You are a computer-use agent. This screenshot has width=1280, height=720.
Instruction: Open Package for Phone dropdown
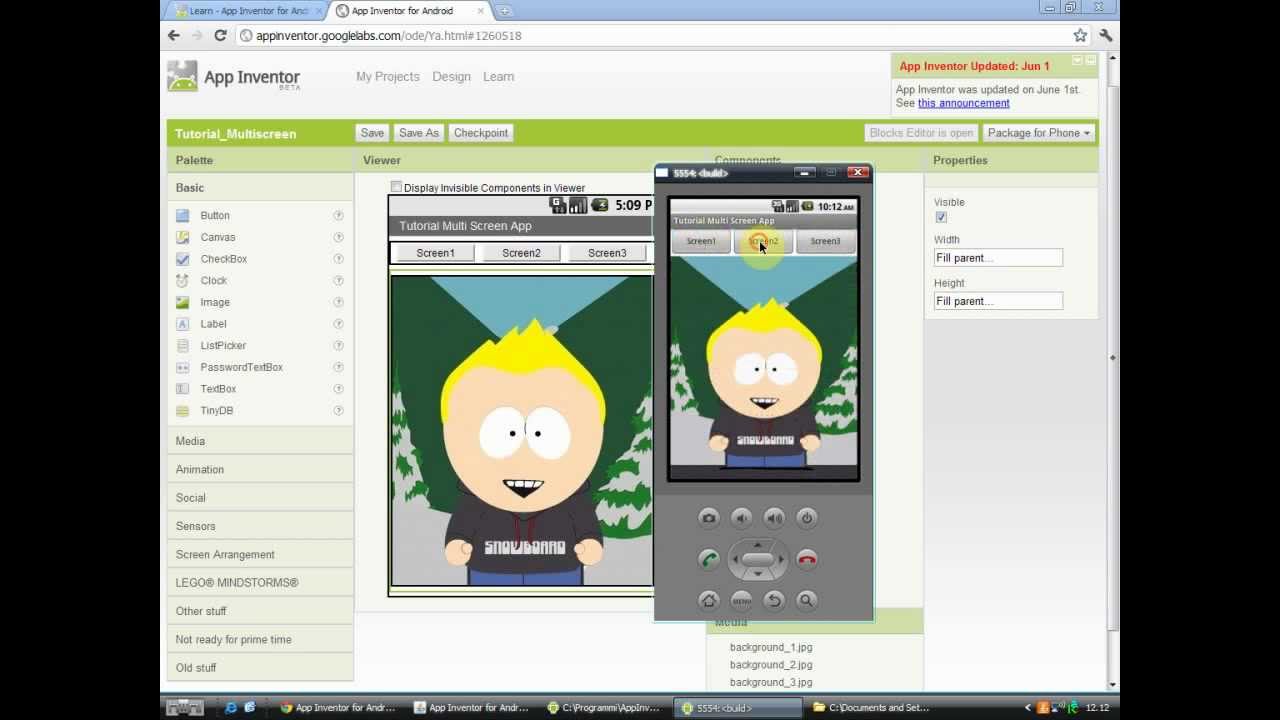click(1039, 133)
